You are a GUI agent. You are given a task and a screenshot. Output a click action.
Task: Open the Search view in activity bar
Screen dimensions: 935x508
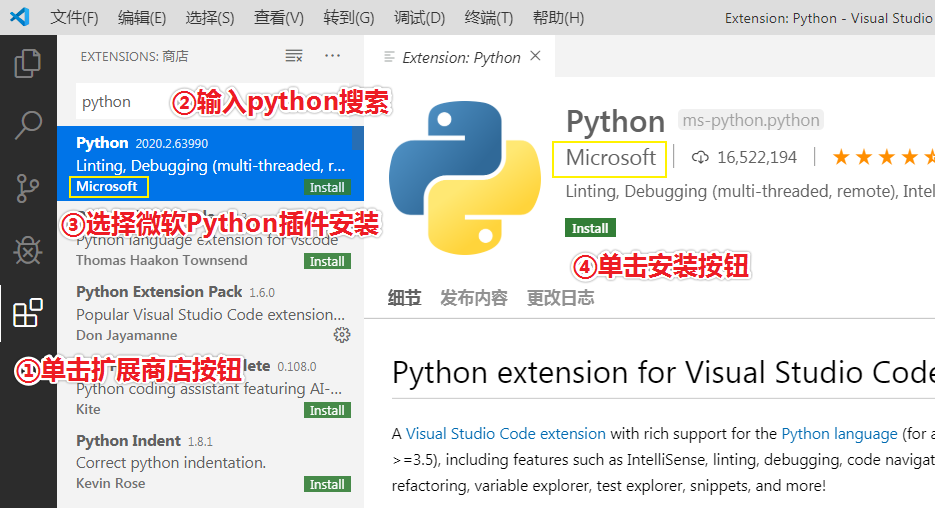pos(27,125)
